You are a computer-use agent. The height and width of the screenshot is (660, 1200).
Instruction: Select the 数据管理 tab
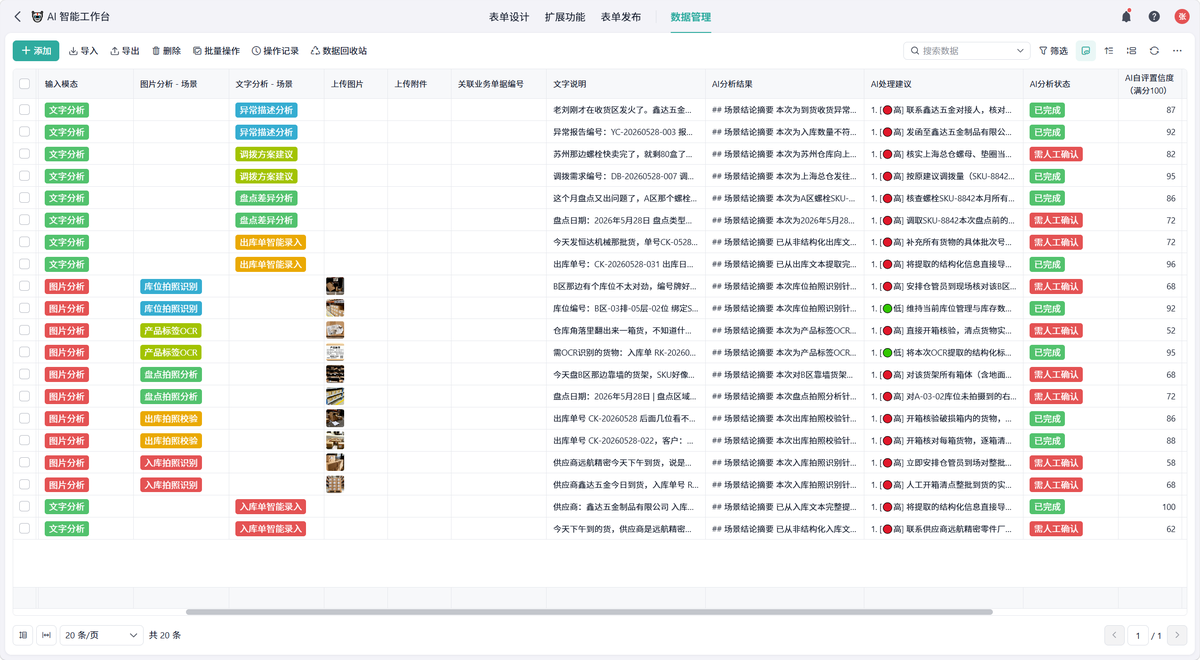pos(691,17)
